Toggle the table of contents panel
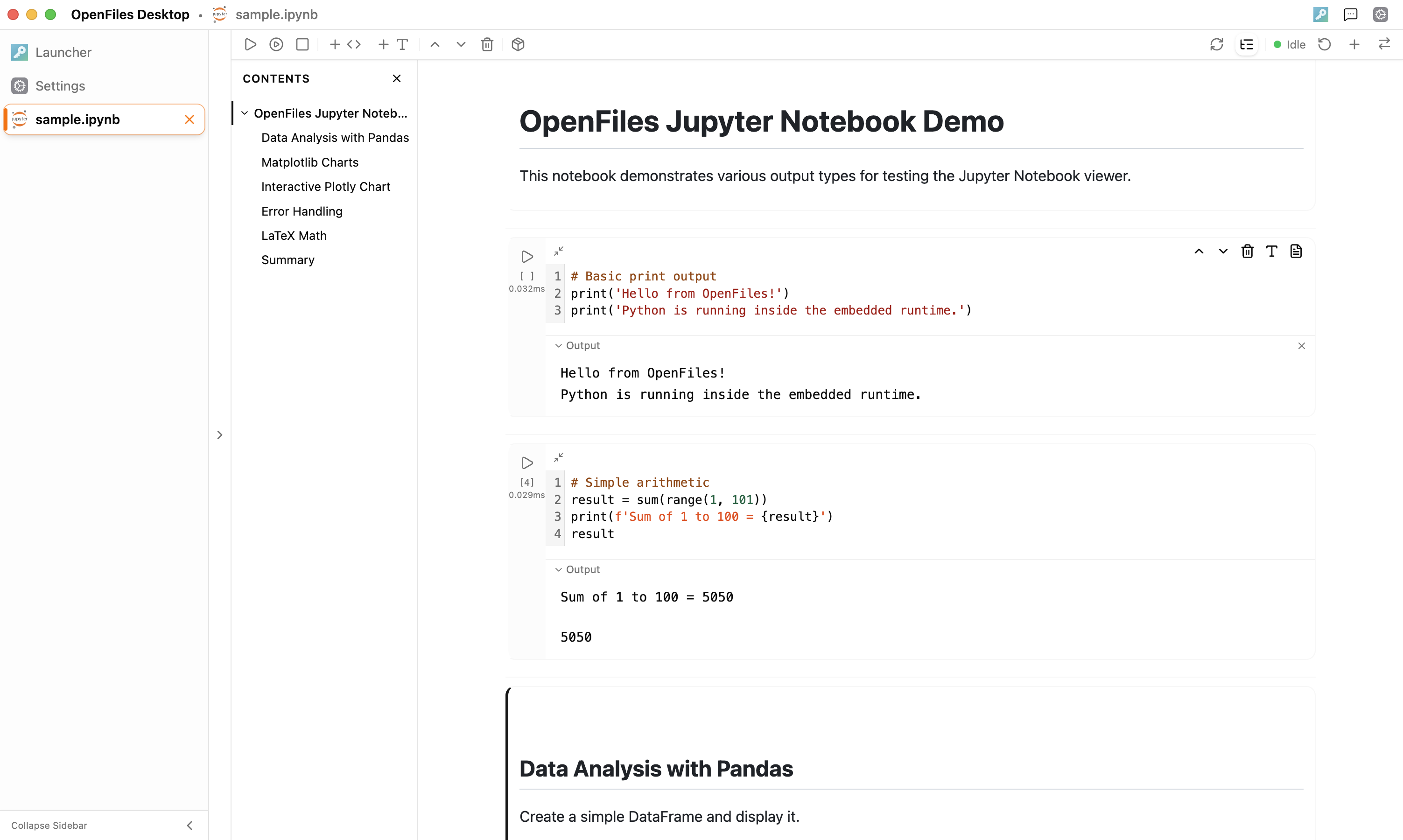Viewport: 1403px width, 840px height. coord(1246,44)
